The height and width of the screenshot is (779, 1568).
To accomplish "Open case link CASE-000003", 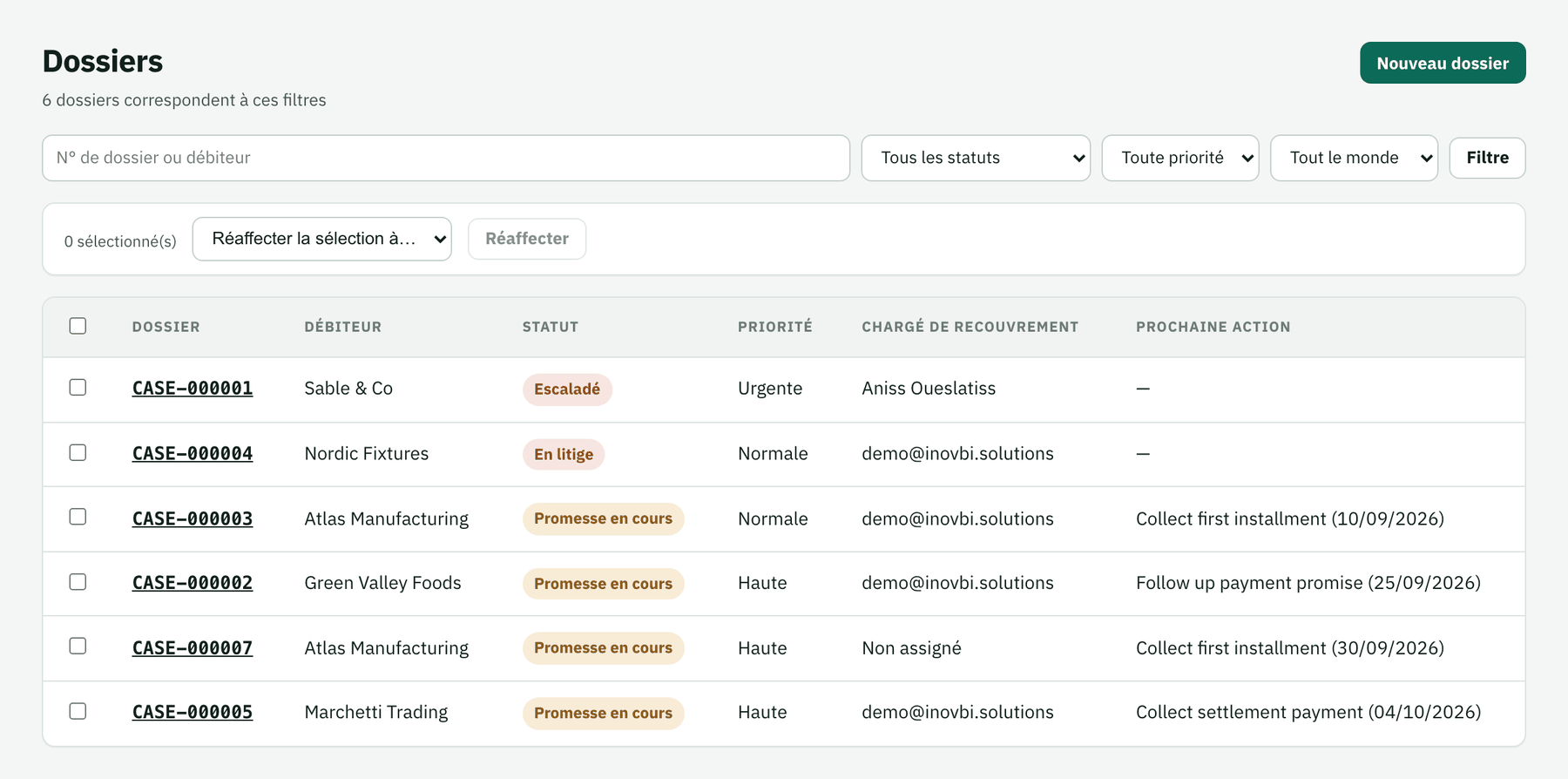I will pos(193,518).
